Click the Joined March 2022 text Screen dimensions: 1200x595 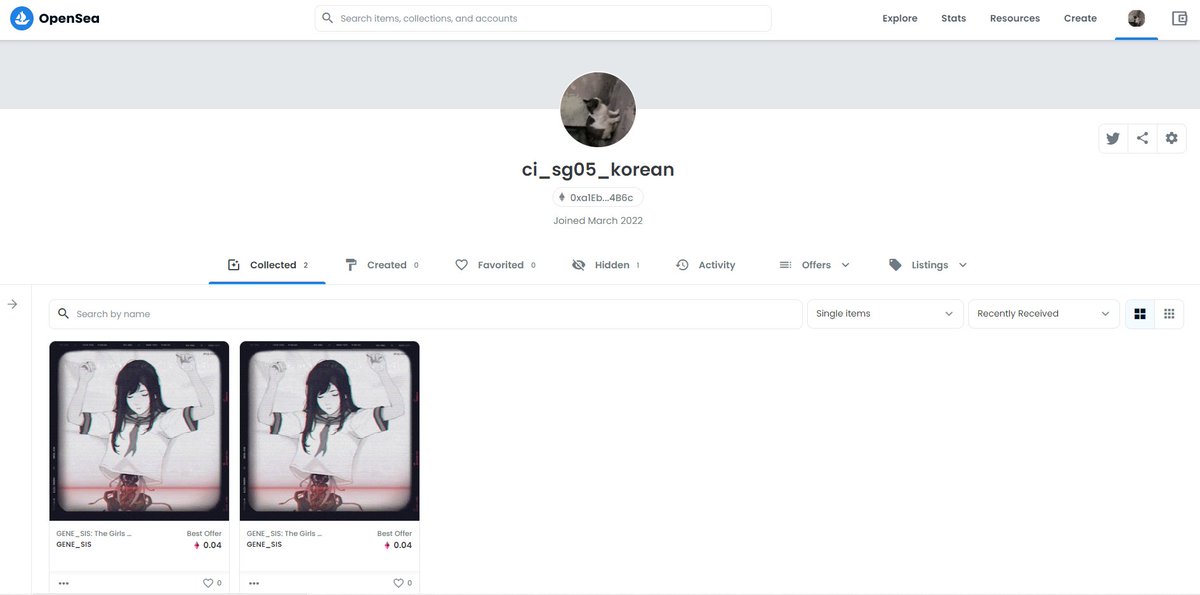598,220
